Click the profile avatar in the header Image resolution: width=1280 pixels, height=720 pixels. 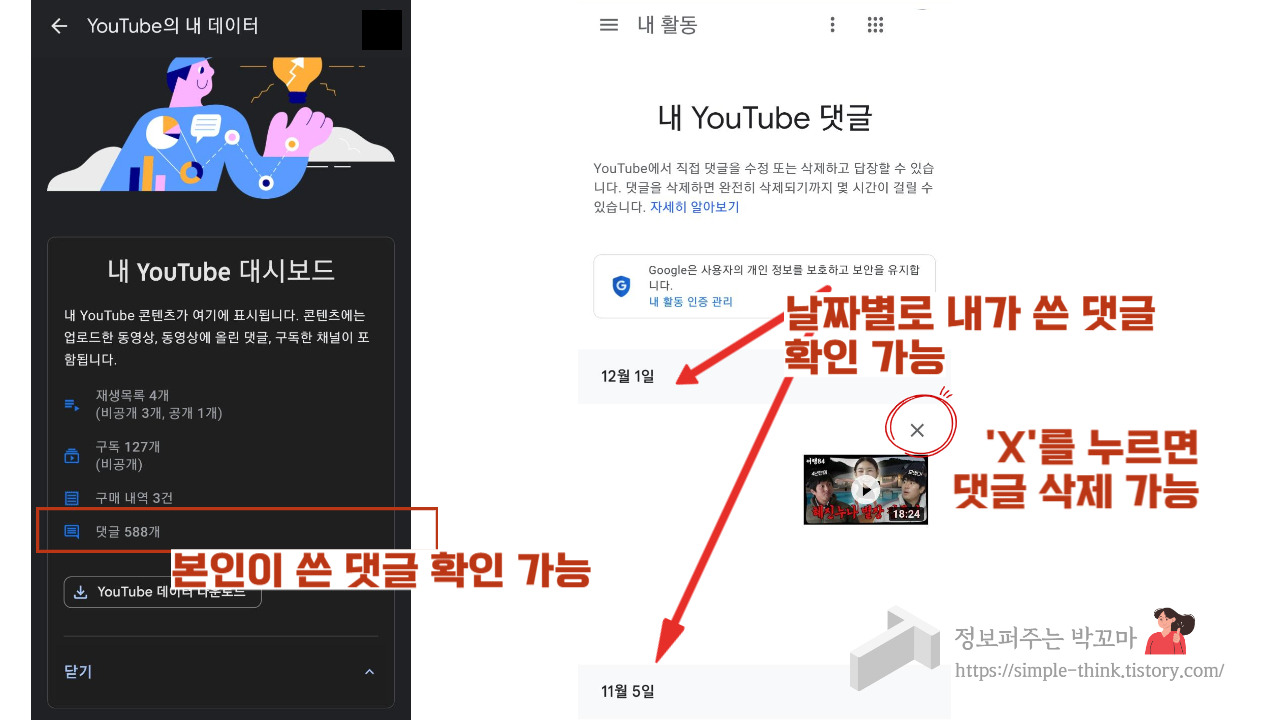pyautogui.click(x=382, y=30)
